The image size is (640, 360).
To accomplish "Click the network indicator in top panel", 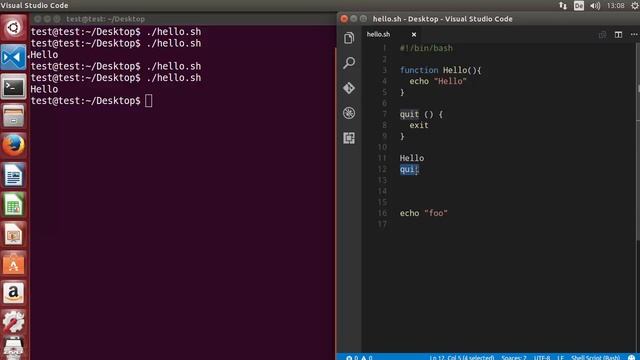I will pos(563,5).
